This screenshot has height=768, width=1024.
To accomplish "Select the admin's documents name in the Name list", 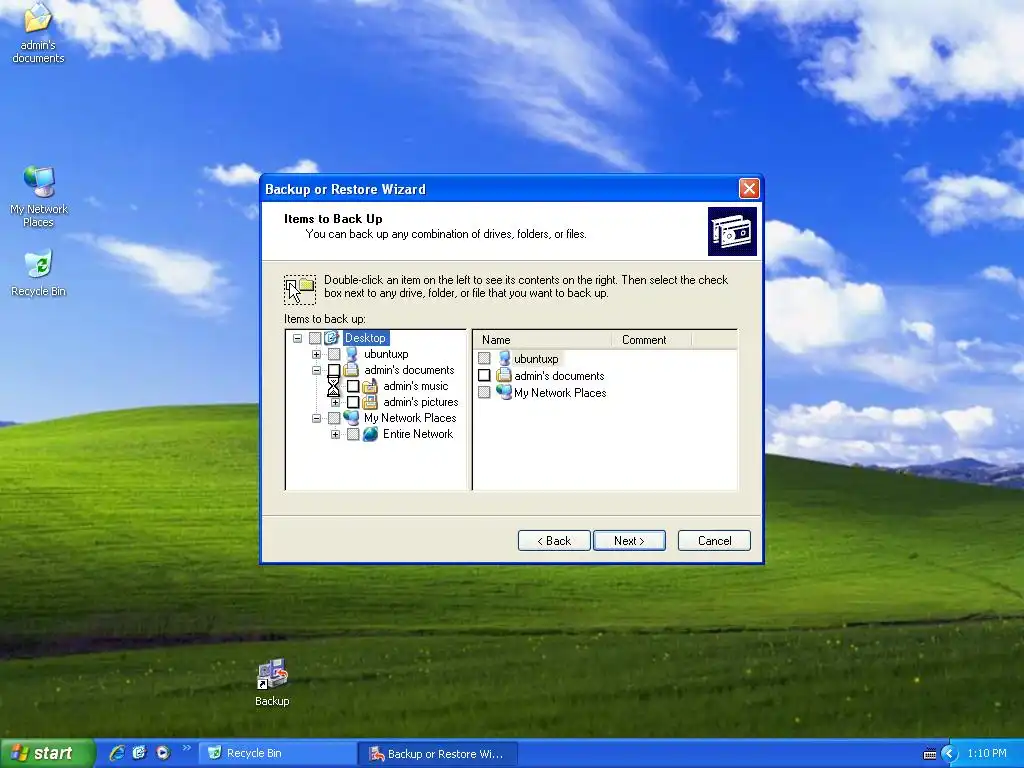I will (x=560, y=376).
